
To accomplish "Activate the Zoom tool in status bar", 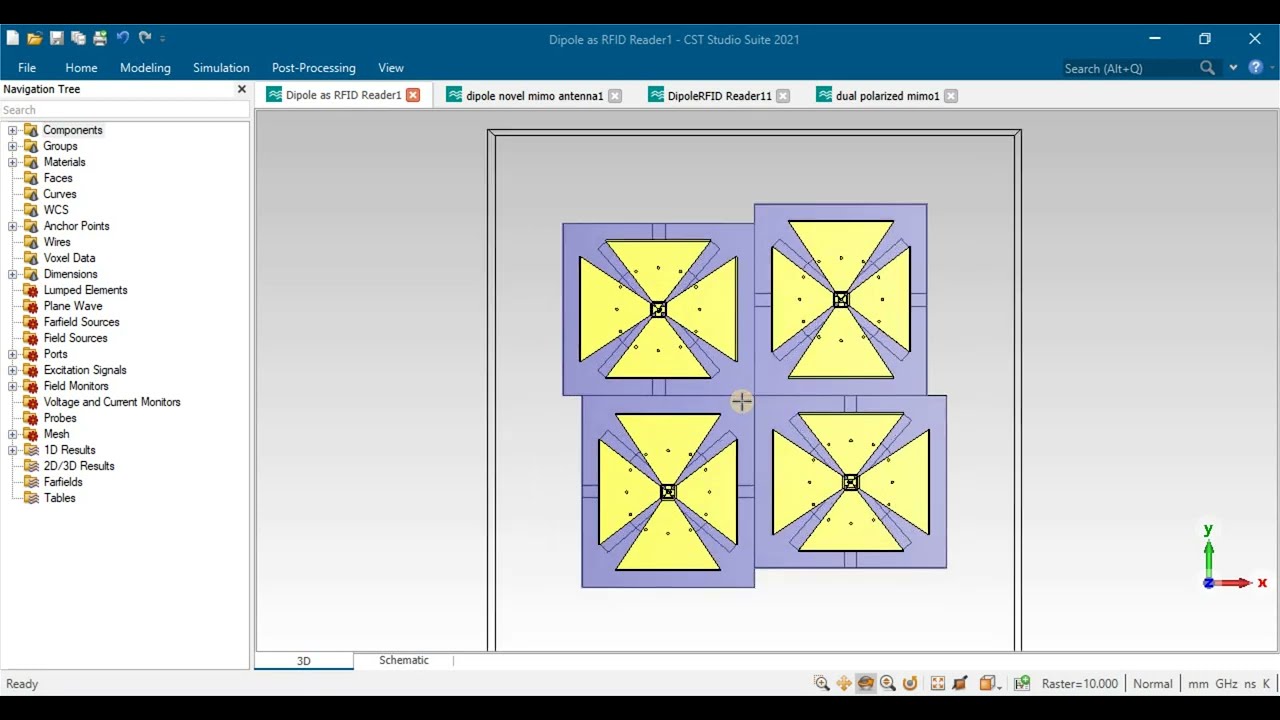I will [822, 684].
